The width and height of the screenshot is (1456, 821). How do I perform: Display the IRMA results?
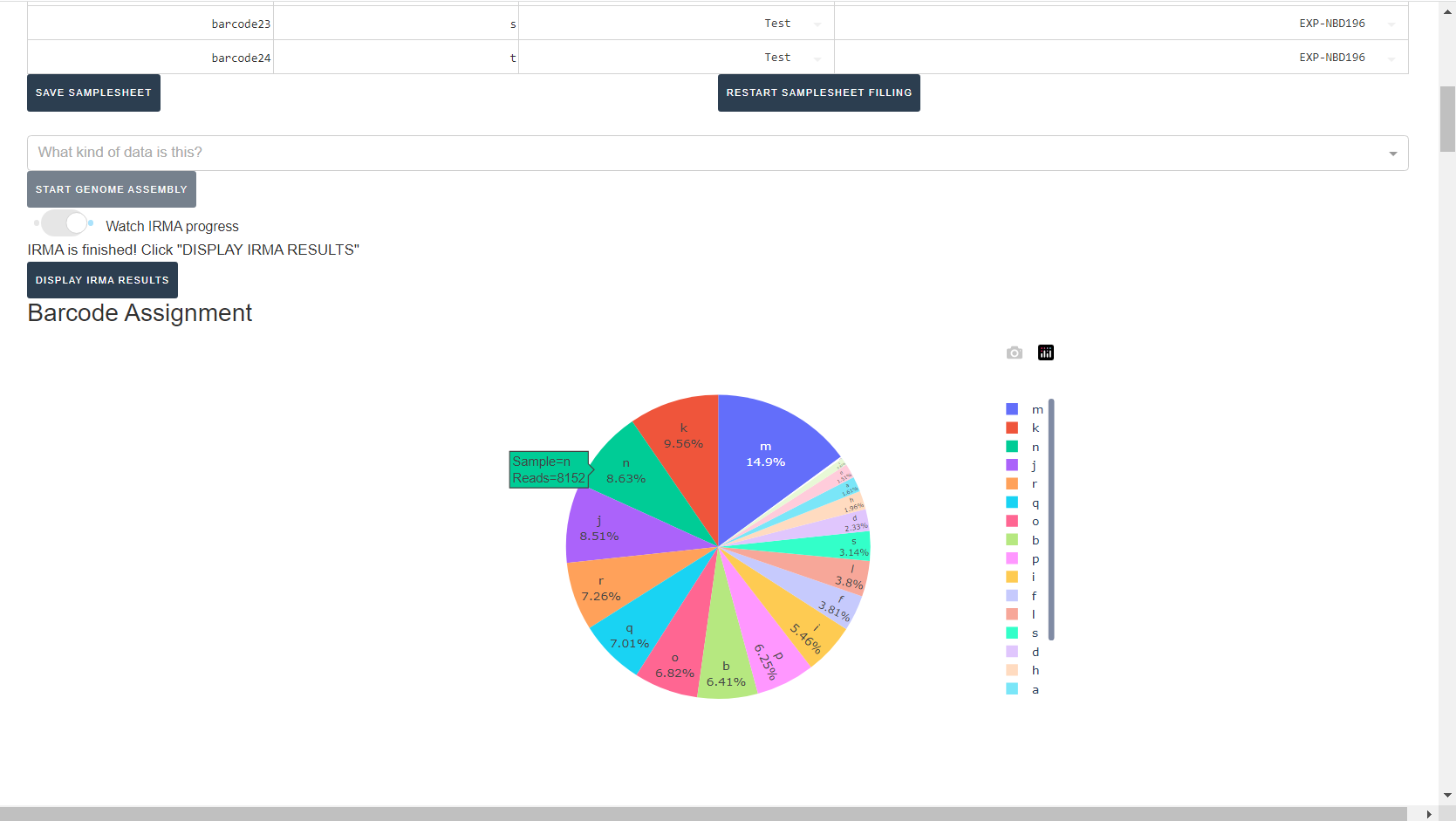tap(102, 280)
